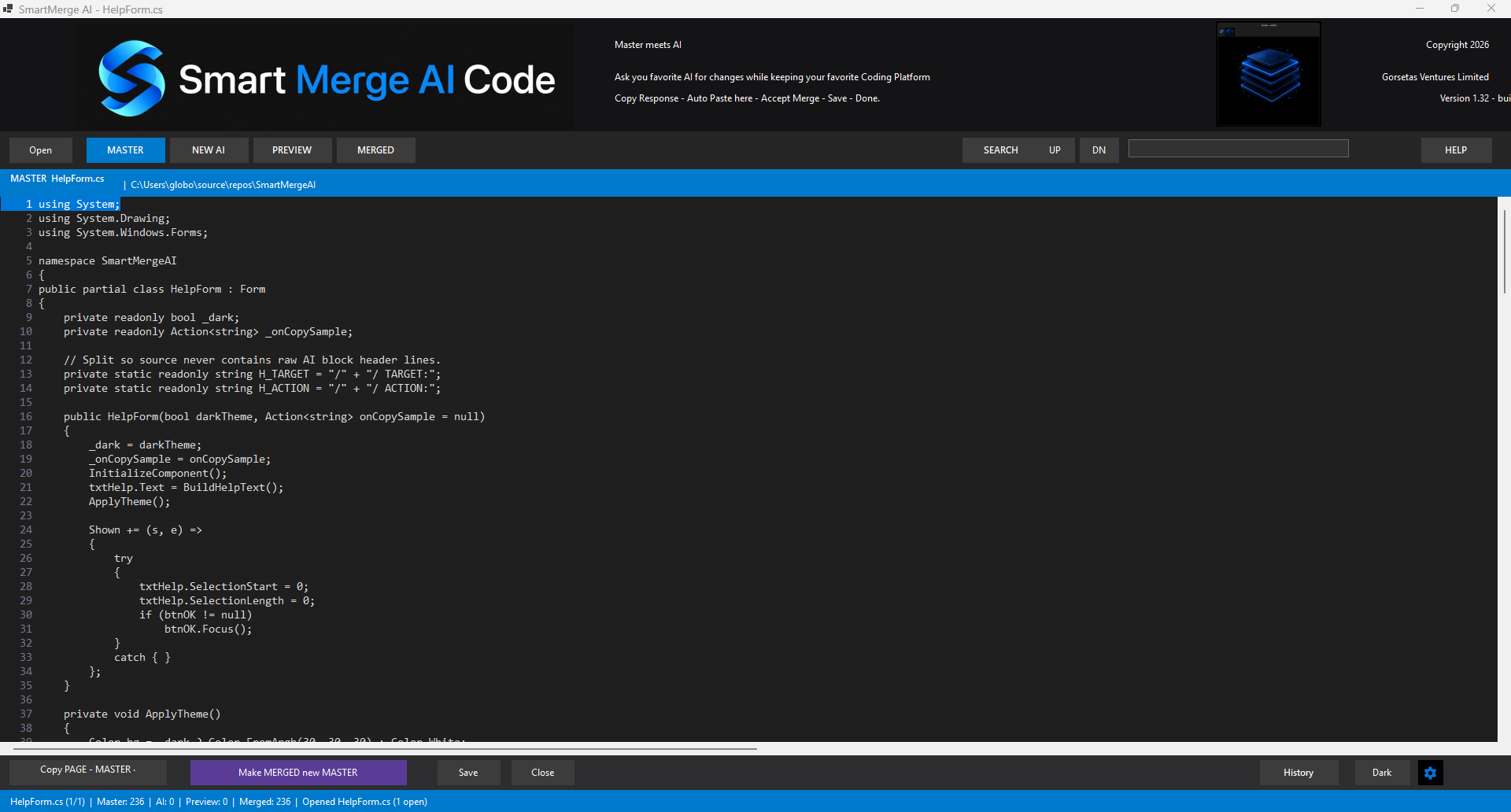Click the 'try' keyword line
The width and height of the screenshot is (1511, 812).
point(124,559)
